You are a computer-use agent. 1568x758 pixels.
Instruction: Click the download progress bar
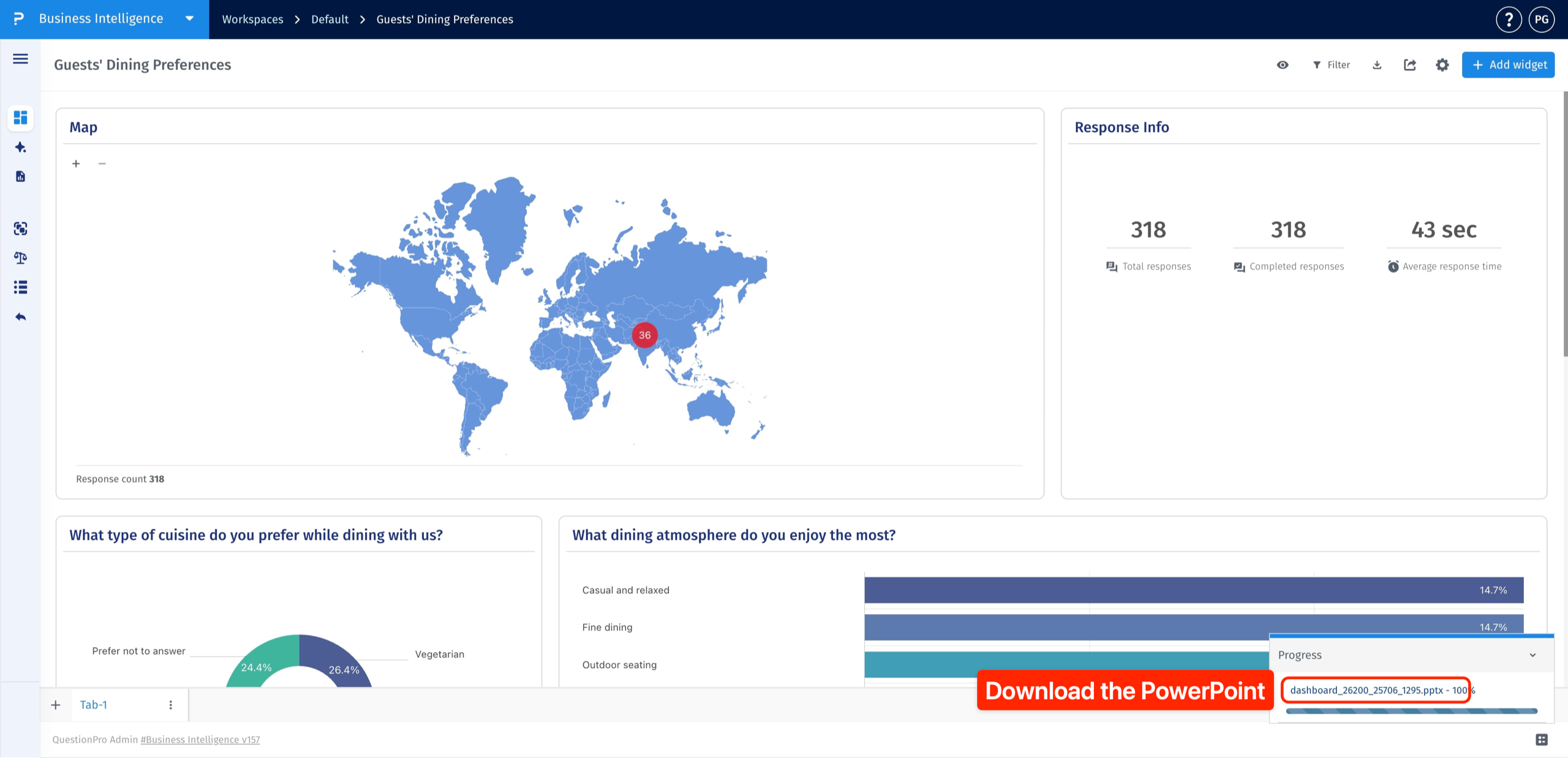click(1412, 711)
